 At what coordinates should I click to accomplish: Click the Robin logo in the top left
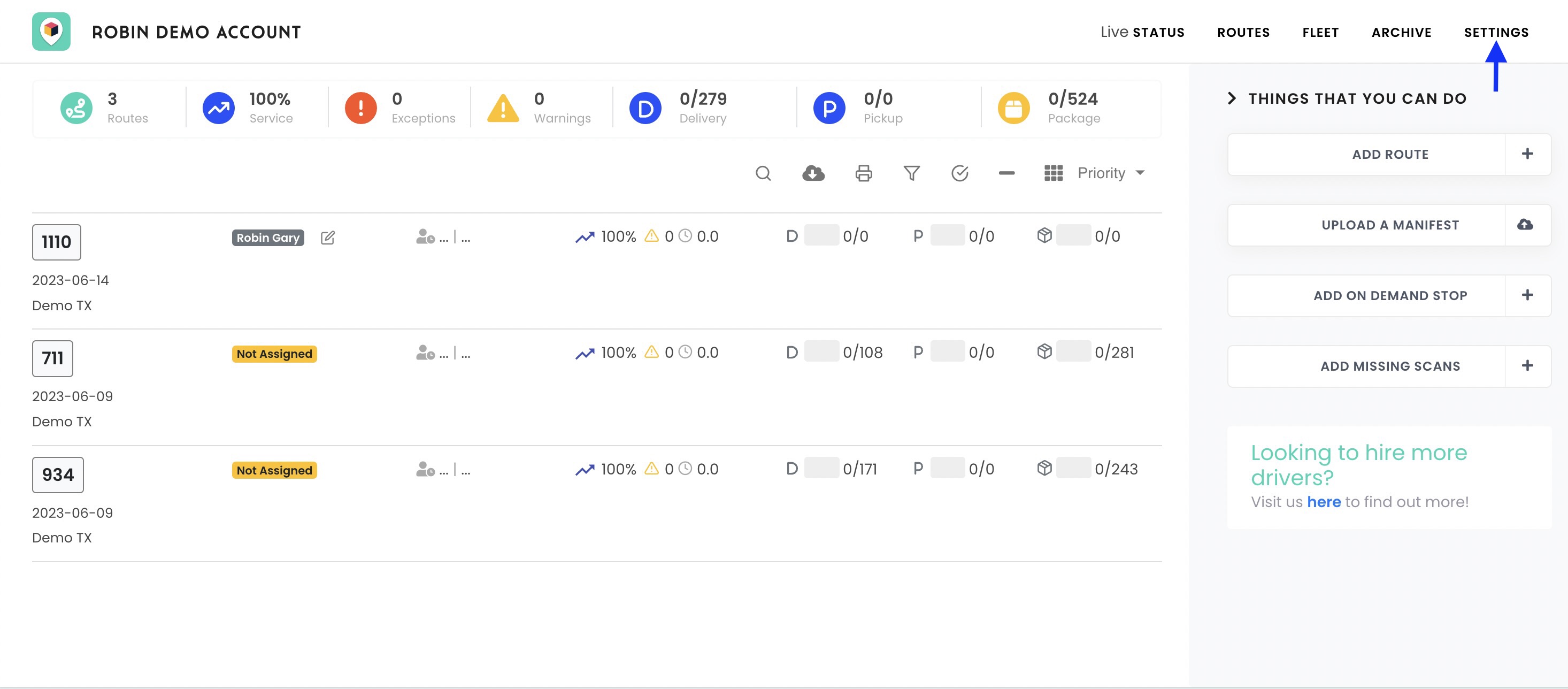(51, 31)
